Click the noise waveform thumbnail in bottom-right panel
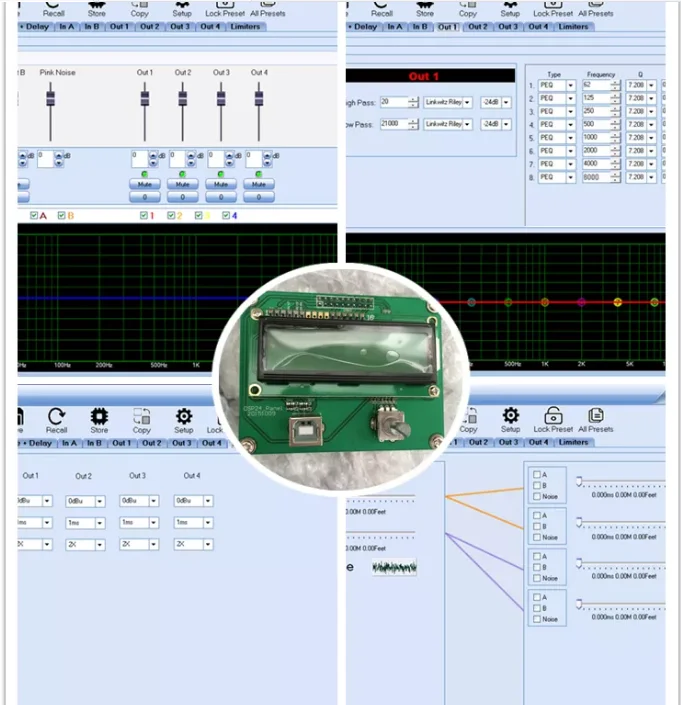Image resolution: width=681 pixels, height=705 pixels. [394, 568]
